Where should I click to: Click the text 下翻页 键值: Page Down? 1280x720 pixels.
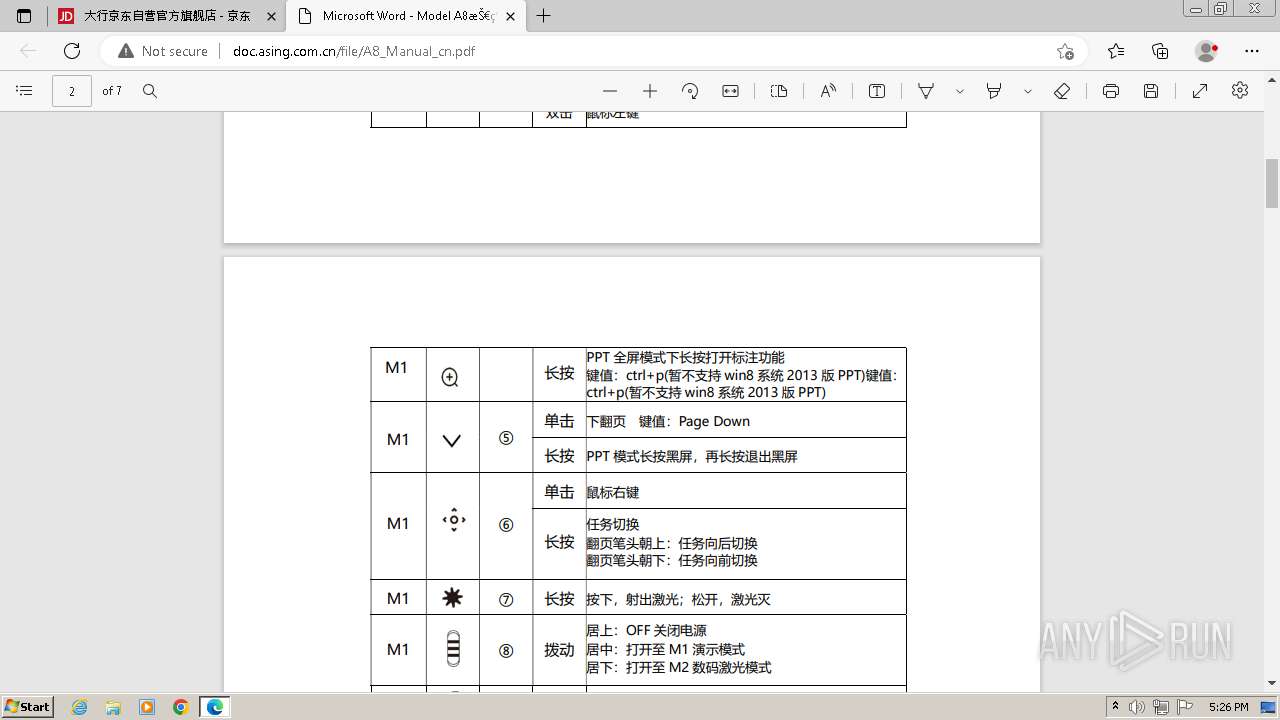click(668, 421)
